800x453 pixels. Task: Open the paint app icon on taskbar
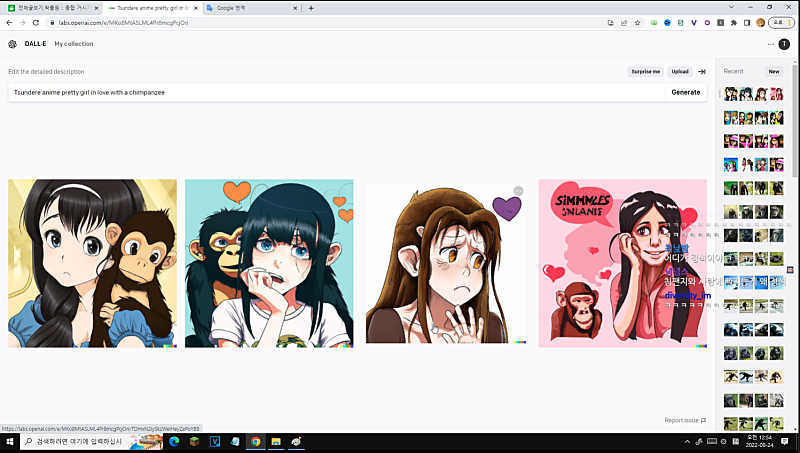(x=296, y=441)
